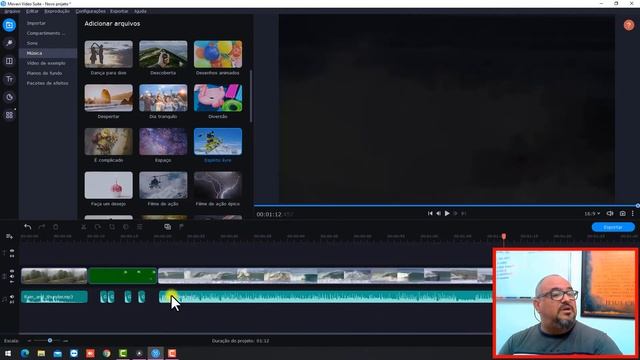Screen dimensions: 640x360
Task: Click the preview volume speaker icon
Action: click(x=610, y=213)
